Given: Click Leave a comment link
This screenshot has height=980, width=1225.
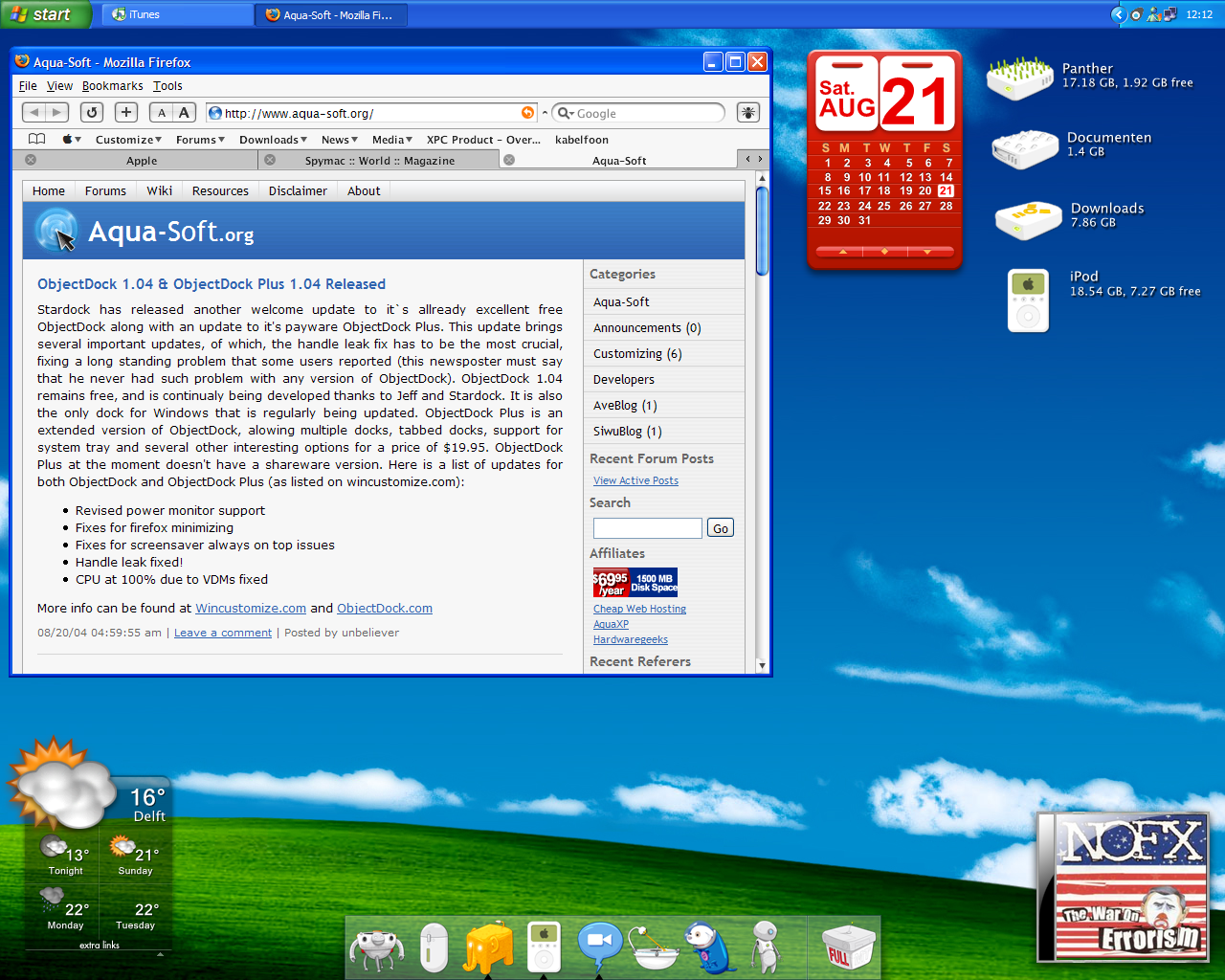Looking at the screenshot, I should pos(223,633).
